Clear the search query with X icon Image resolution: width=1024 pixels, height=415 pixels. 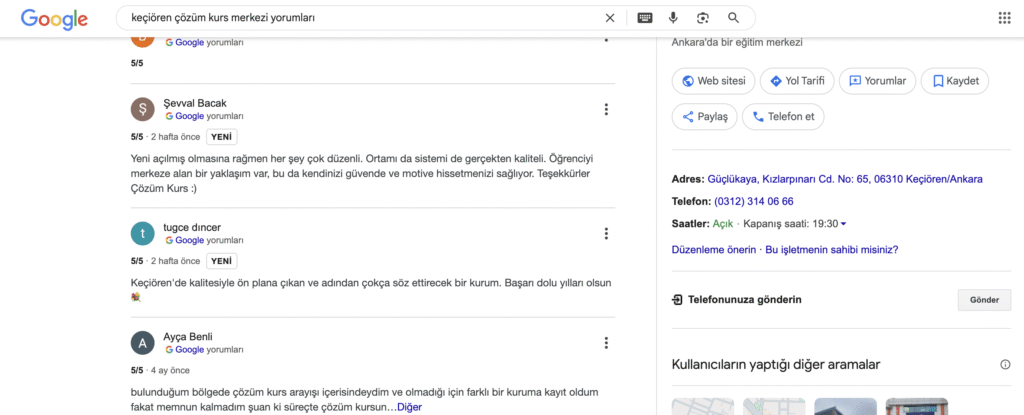coord(610,18)
